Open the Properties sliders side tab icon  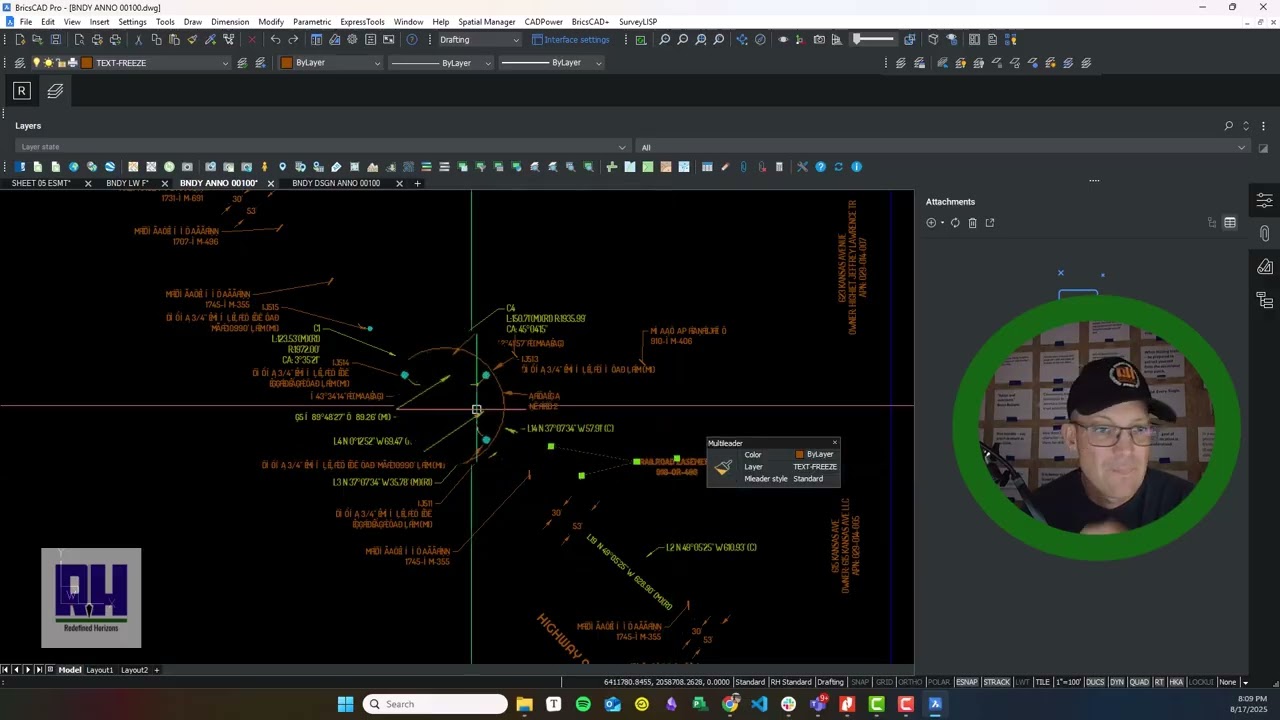[1265, 201]
